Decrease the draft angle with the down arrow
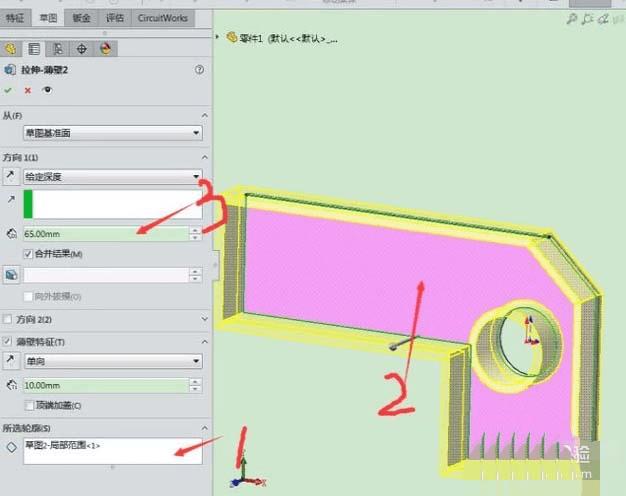This screenshot has height=496, width=626. [195, 279]
